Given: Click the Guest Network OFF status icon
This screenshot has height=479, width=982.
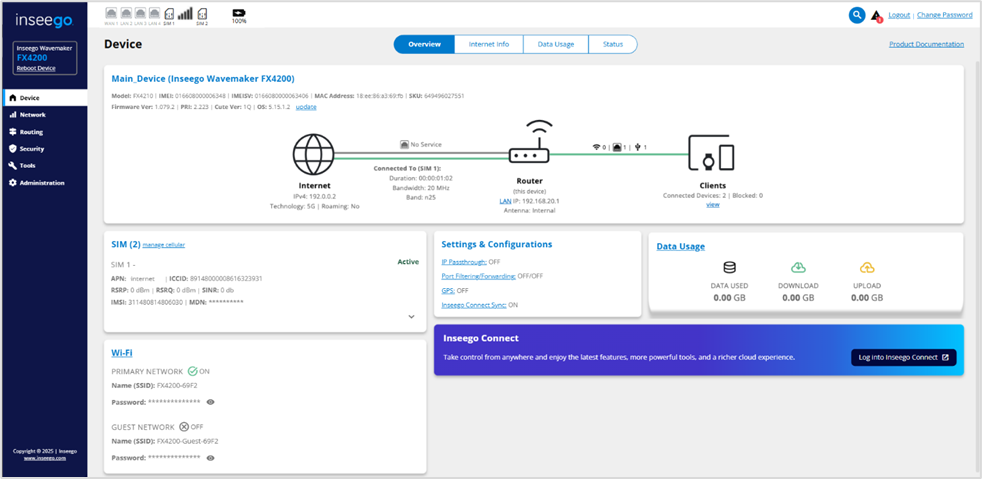Looking at the screenshot, I should pyautogui.click(x=183, y=426).
